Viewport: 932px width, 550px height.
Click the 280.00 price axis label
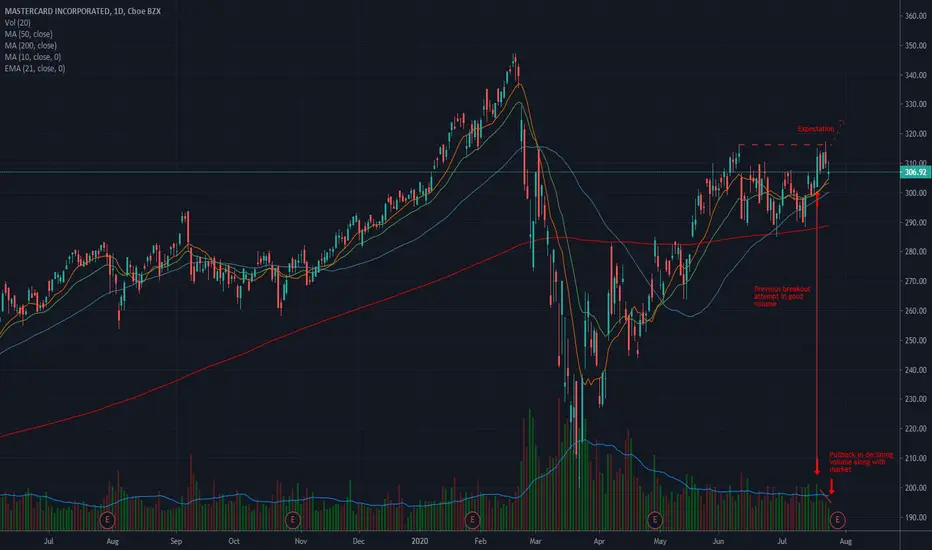915,252
